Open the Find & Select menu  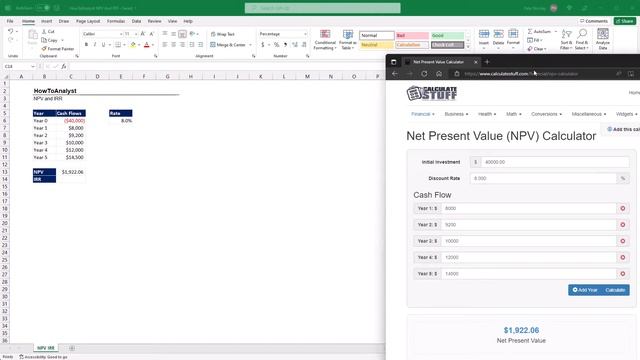[582, 40]
